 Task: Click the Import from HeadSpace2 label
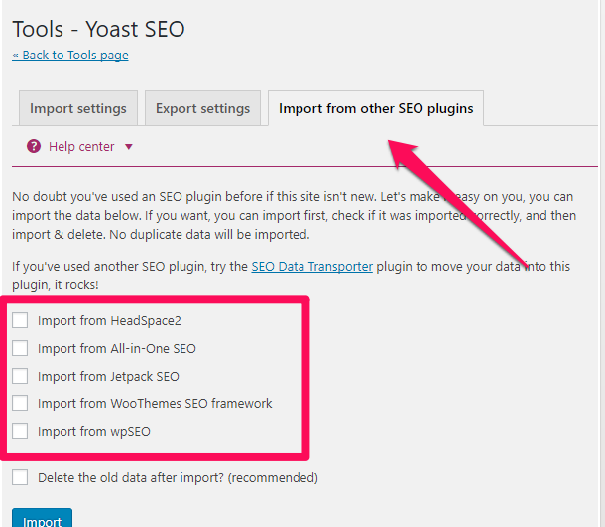pos(110,321)
